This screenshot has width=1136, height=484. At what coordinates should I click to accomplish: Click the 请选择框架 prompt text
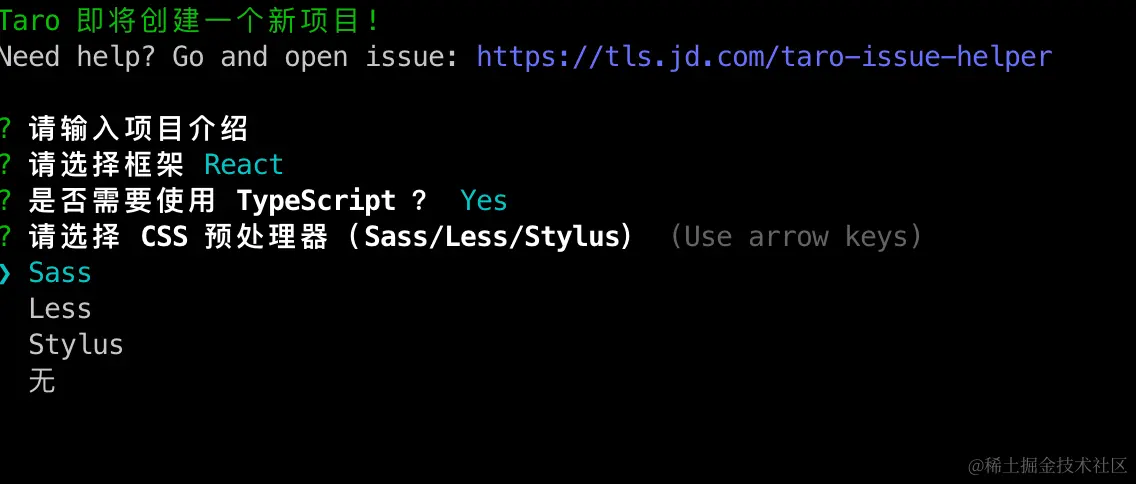106,165
